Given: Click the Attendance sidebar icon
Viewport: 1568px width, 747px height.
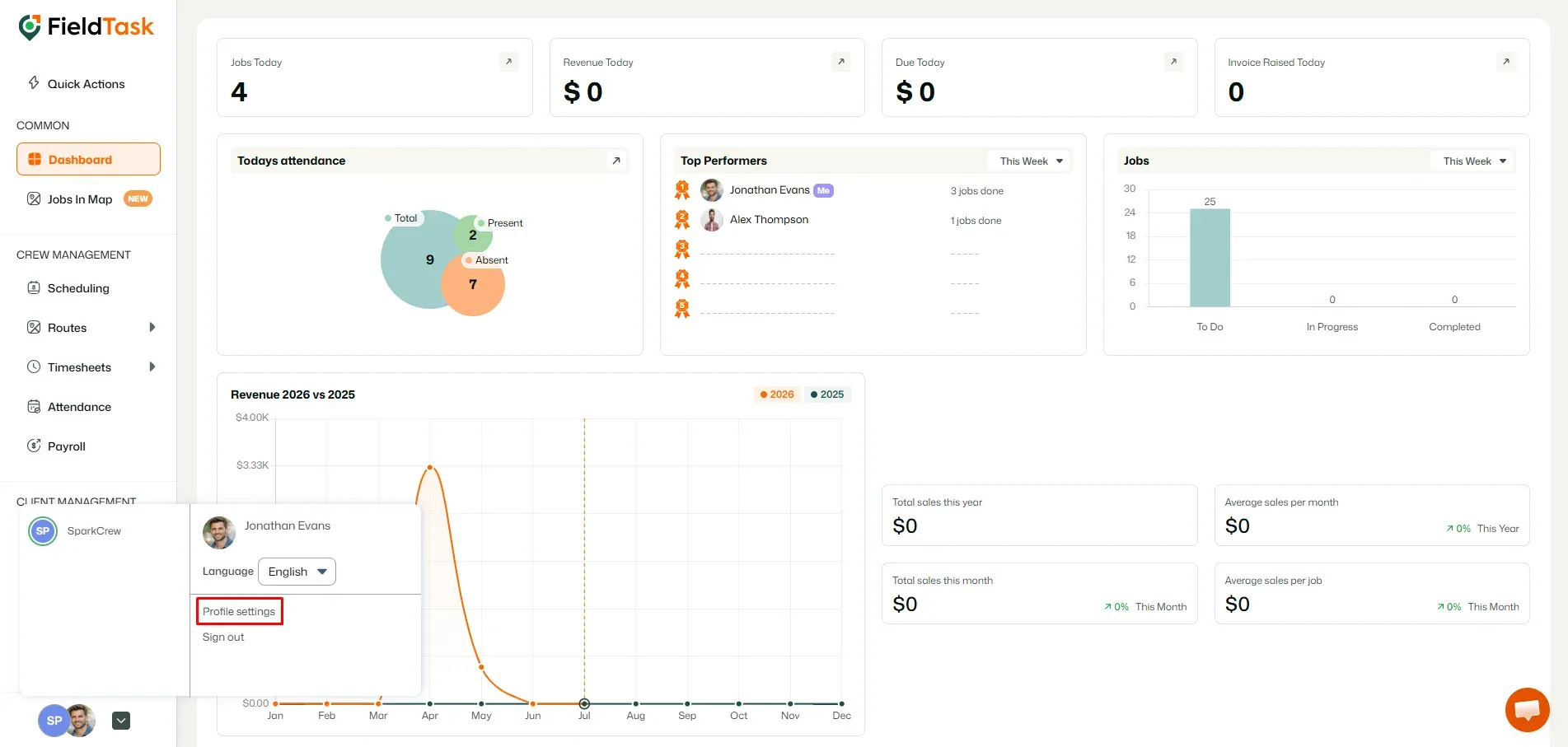Looking at the screenshot, I should 34,406.
